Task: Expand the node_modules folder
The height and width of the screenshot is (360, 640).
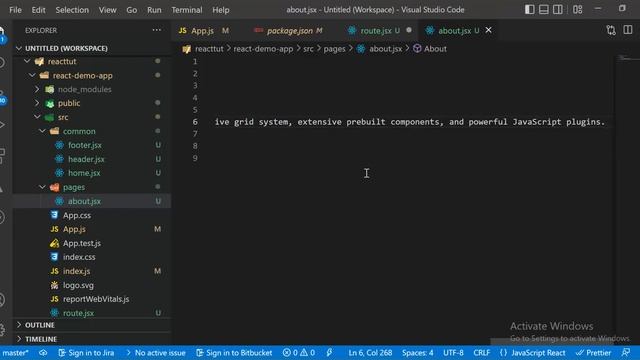Action: pyautogui.click(x=37, y=89)
